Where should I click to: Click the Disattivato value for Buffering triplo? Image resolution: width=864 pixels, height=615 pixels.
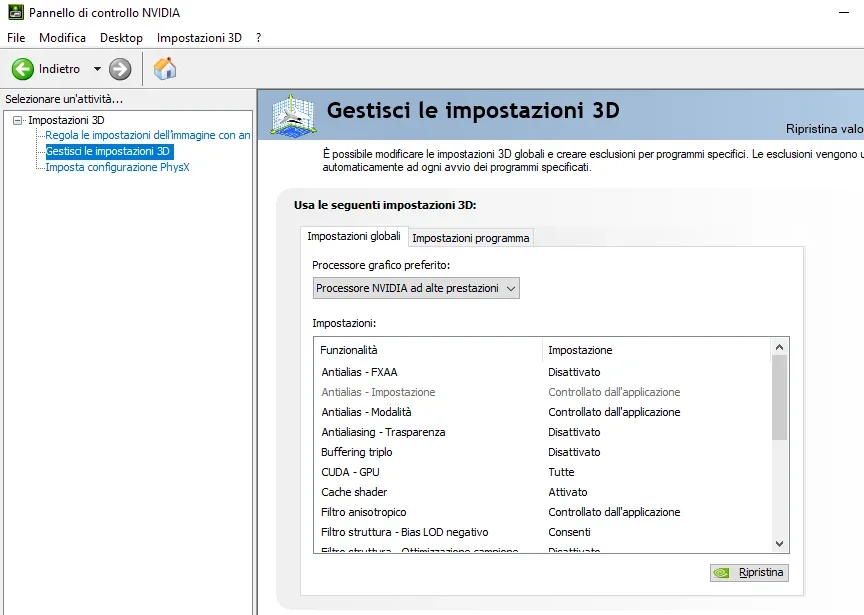(574, 452)
